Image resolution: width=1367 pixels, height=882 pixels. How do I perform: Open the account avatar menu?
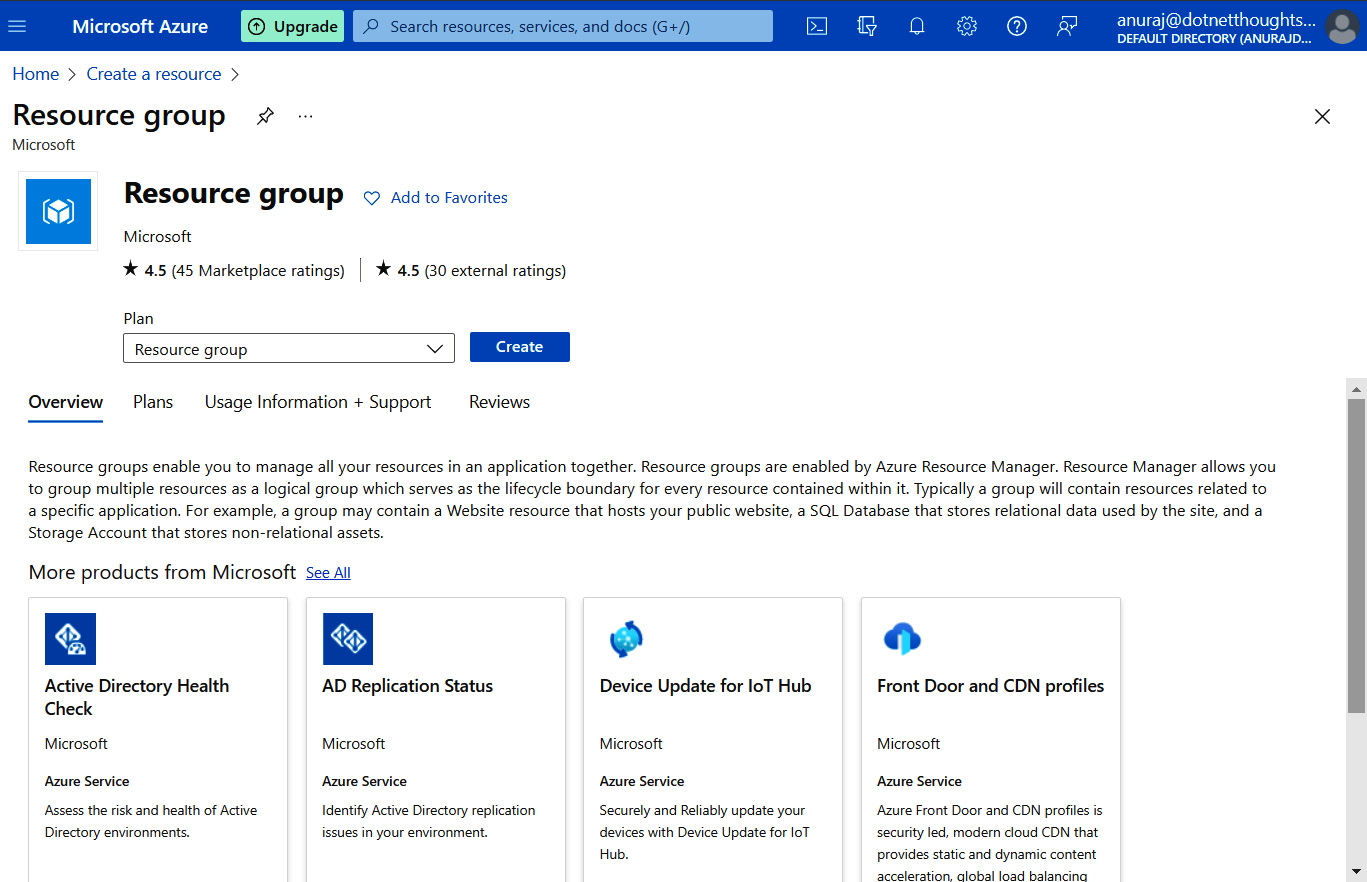(1342, 26)
